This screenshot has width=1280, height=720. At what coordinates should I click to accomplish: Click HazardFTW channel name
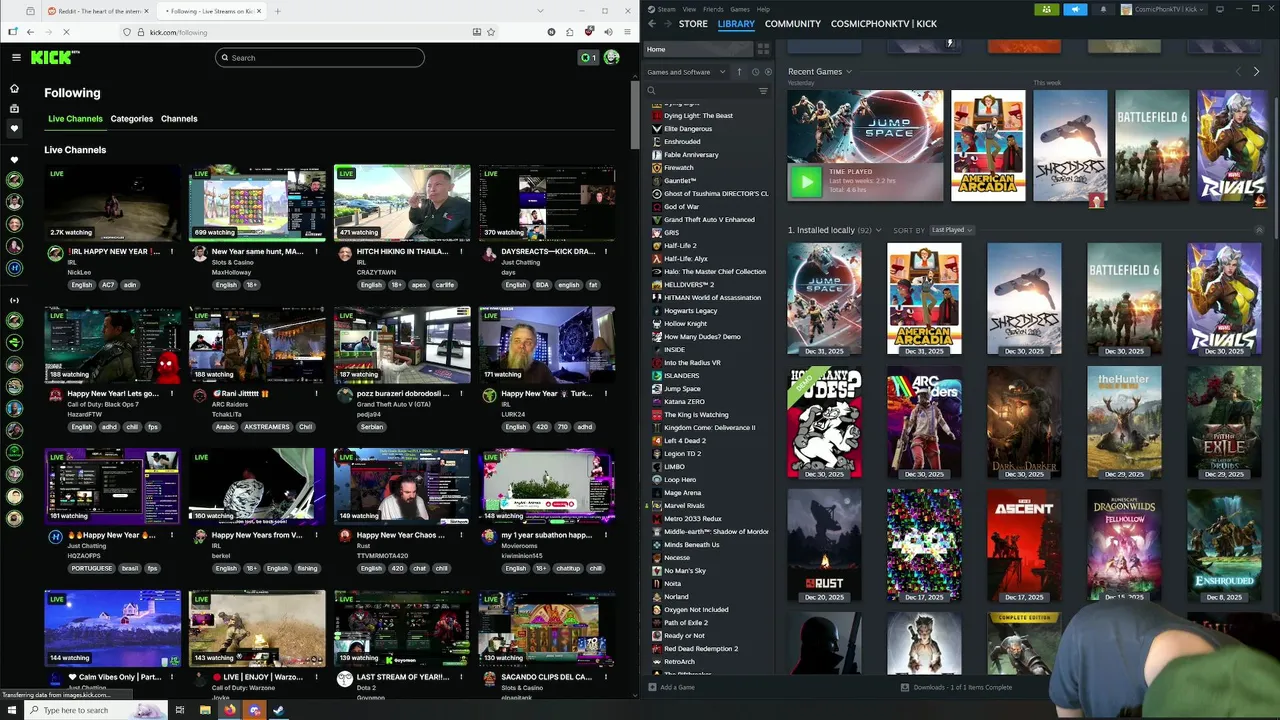coord(84,414)
